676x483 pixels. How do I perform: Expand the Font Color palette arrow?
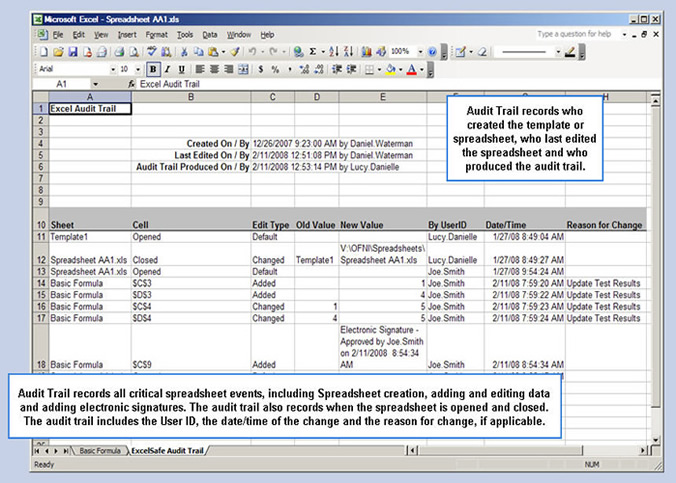click(x=422, y=69)
